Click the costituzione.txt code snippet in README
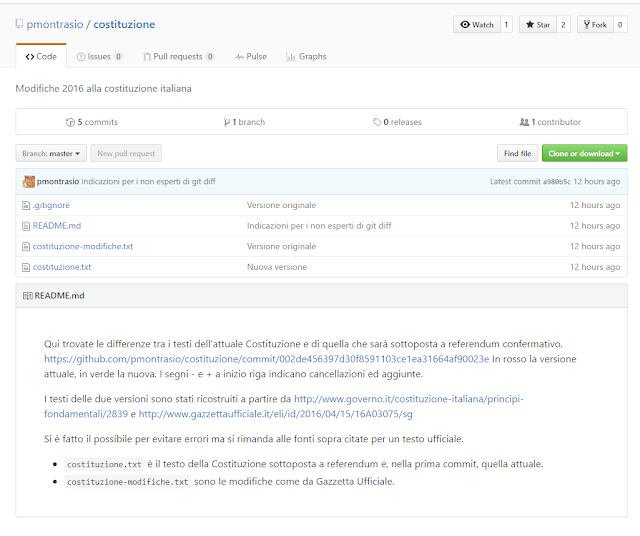Screen dimensions: 640x536 pyautogui.click(x=104, y=465)
